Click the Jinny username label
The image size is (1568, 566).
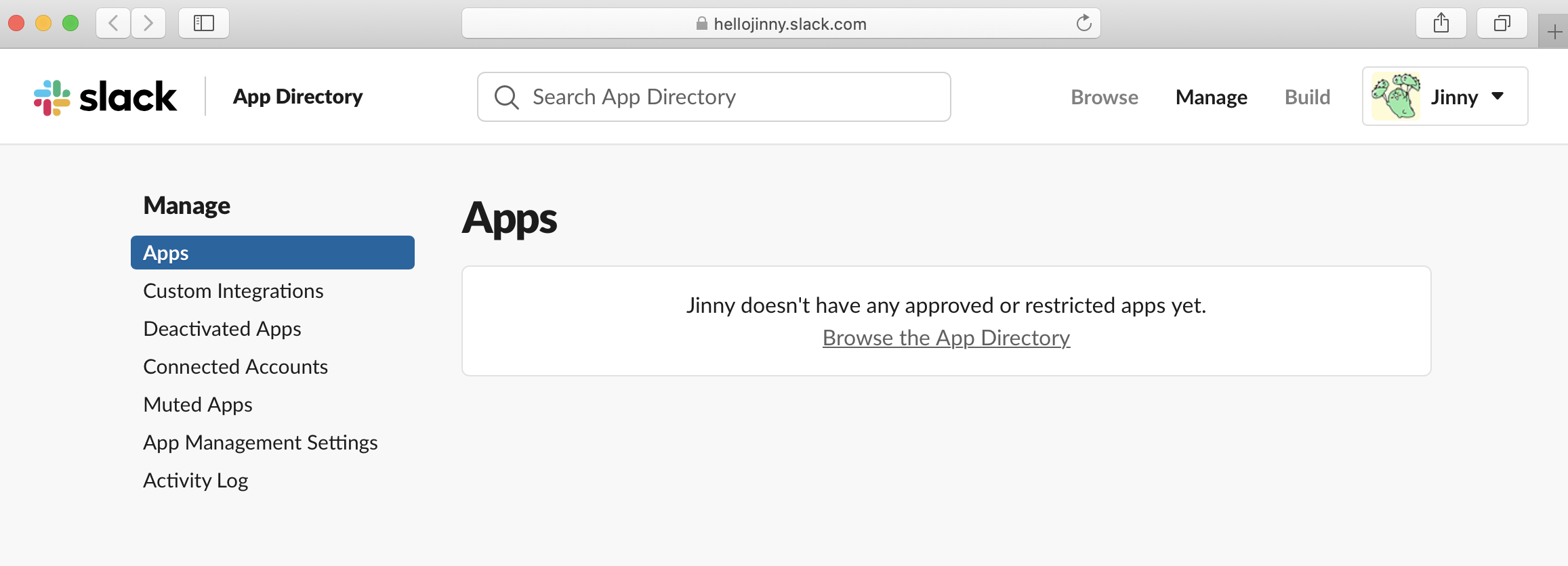point(1454,97)
